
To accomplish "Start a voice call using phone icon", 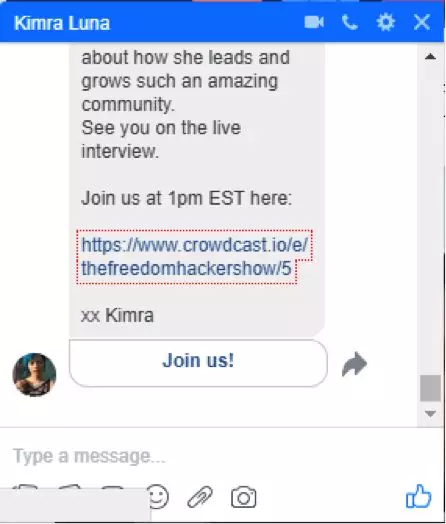I will (x=350, y=23).
